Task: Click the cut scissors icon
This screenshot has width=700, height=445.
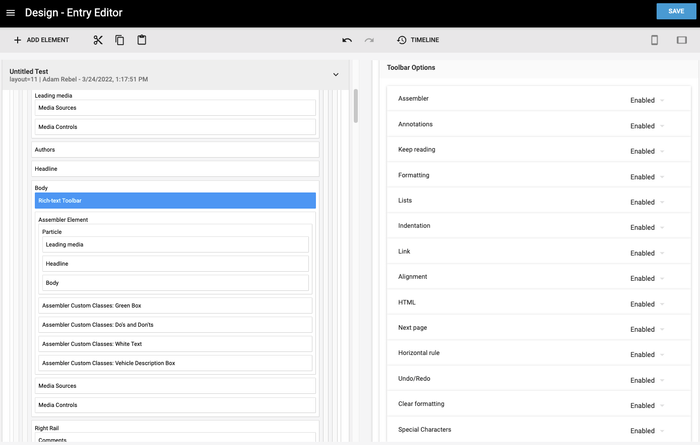Action: 98,40
